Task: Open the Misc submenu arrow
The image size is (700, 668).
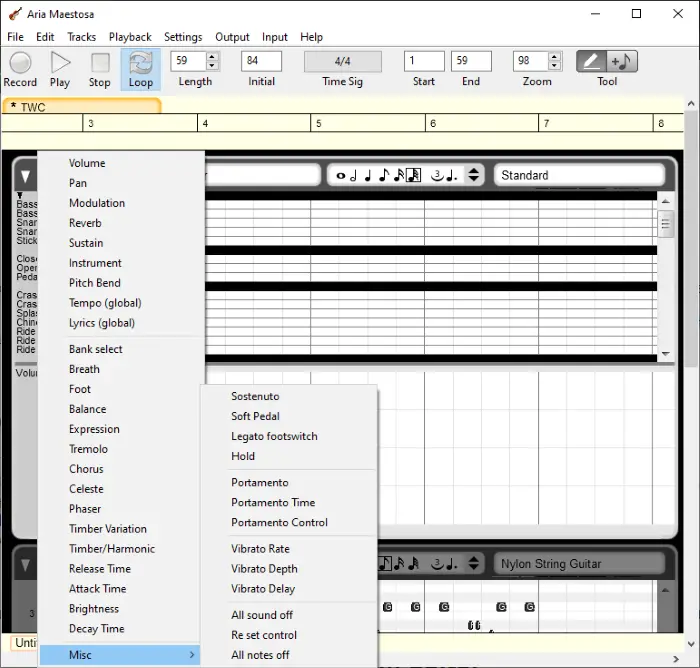Action: click(192, 655)
